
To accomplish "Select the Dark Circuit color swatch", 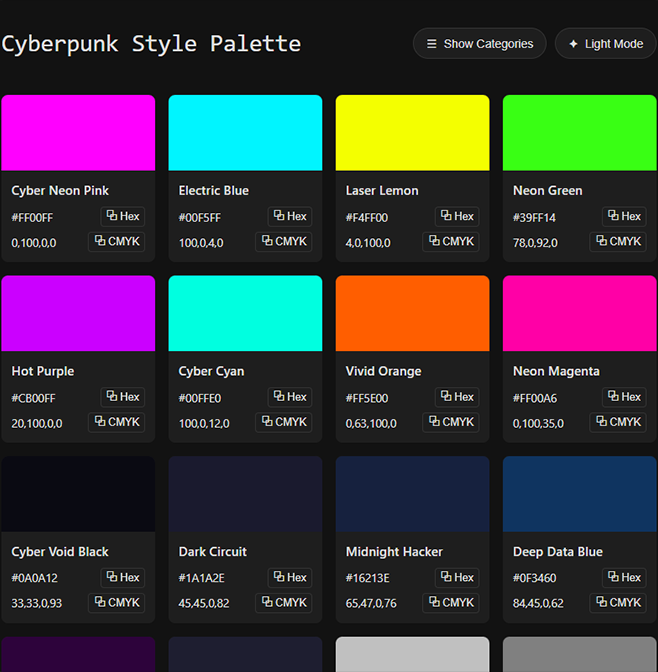I will pyautogui.click(x=245, y=494).
